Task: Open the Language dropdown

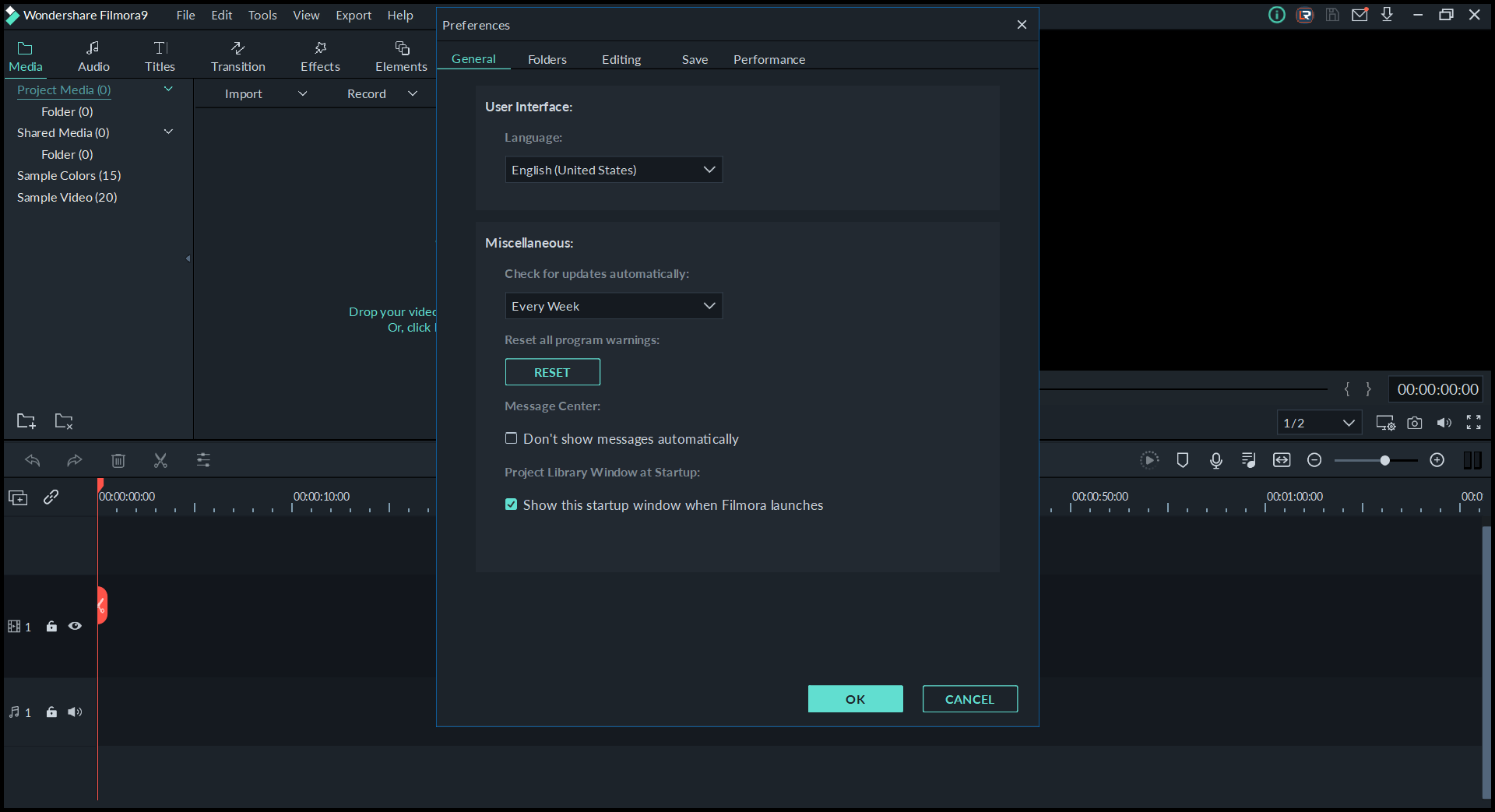Action: click(x=614, y=170)
